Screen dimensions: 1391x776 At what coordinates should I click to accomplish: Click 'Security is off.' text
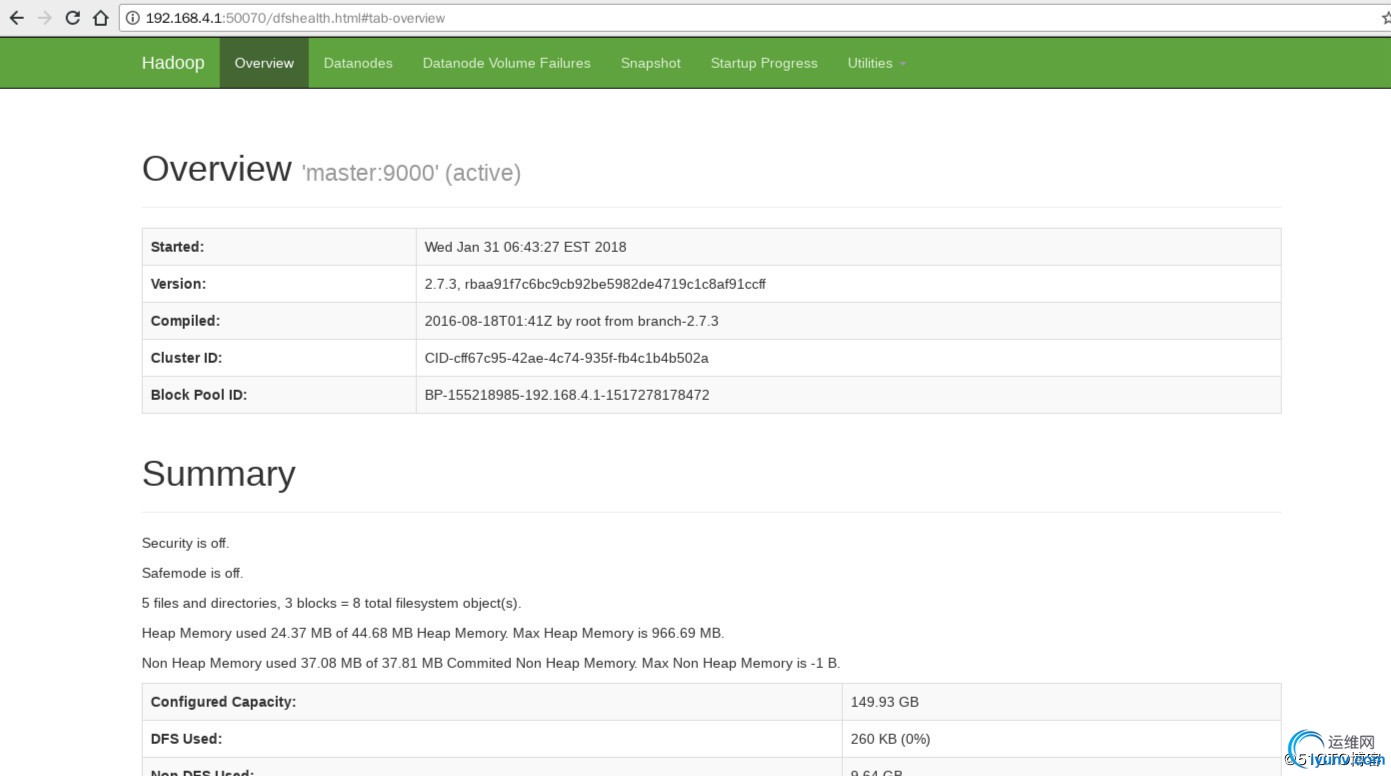186,543
